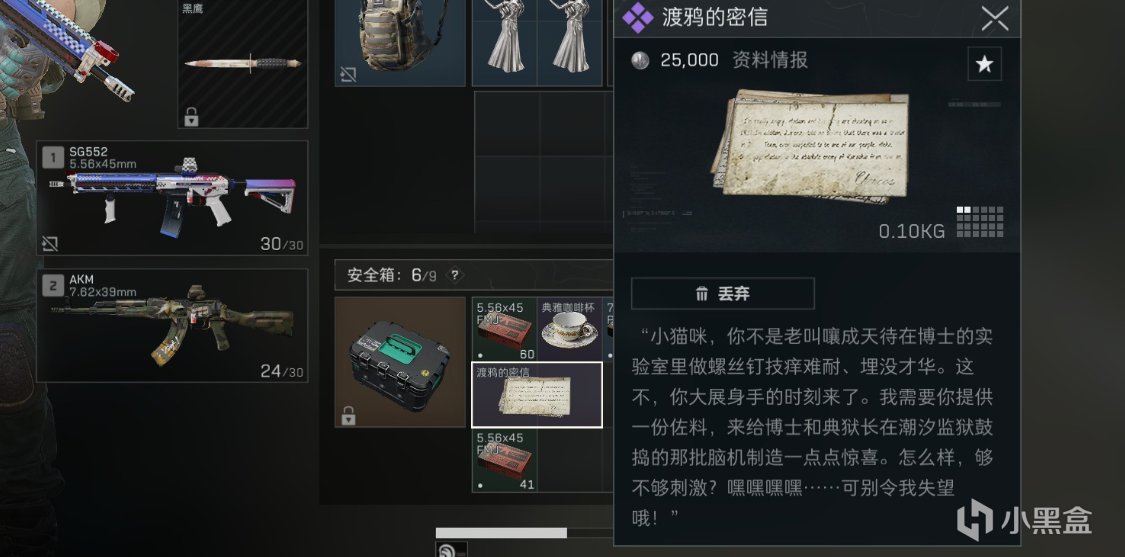Screen dimensions: 1125x557
Task: Click the 黑鹰 knife melee slot
Action: 243,63
